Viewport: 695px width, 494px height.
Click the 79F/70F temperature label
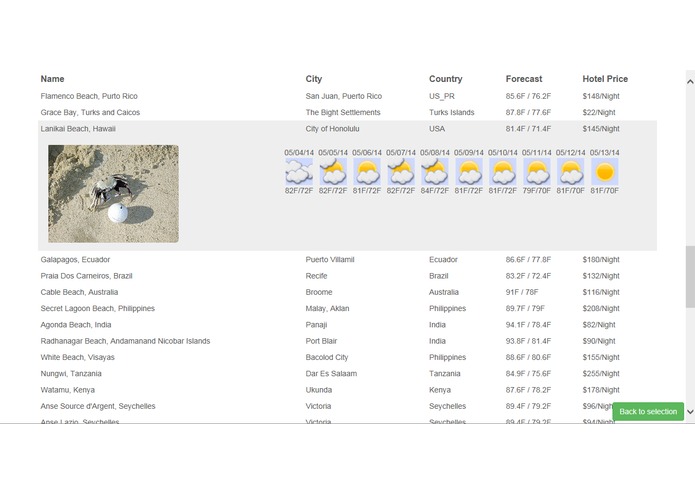click(537, 191)
